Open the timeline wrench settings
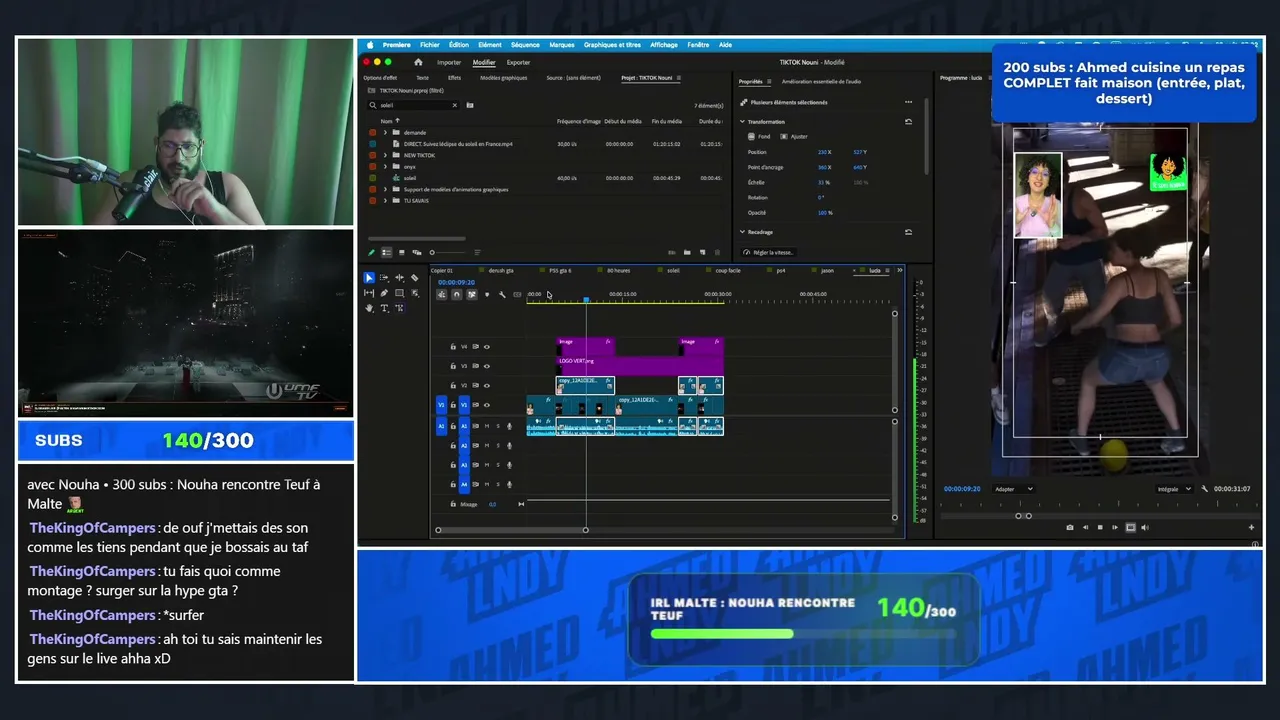The height and width of the screenshot is (720, 1280). [x=502, y=294]
